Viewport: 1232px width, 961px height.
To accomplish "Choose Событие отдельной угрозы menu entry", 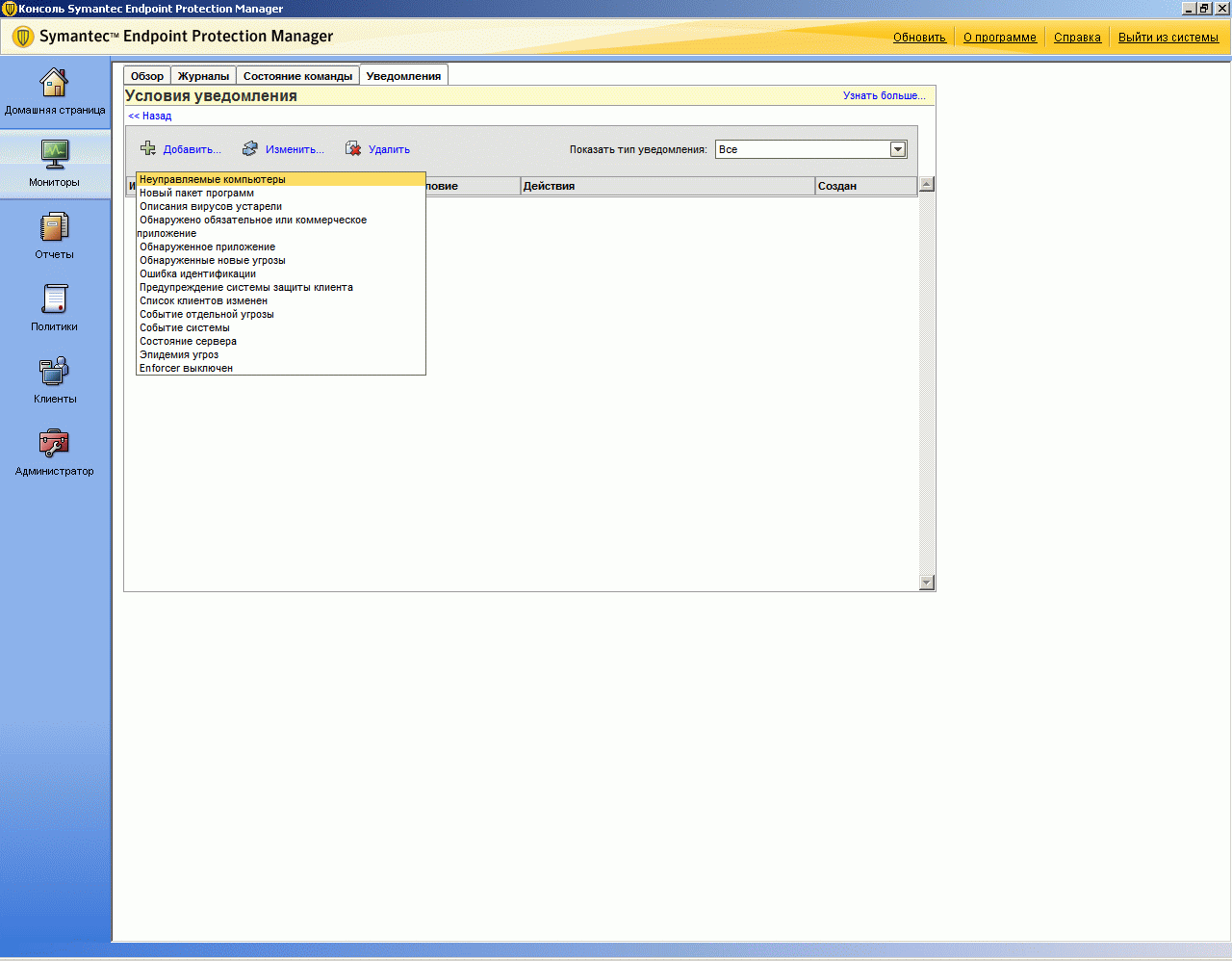I will (281, 314).
